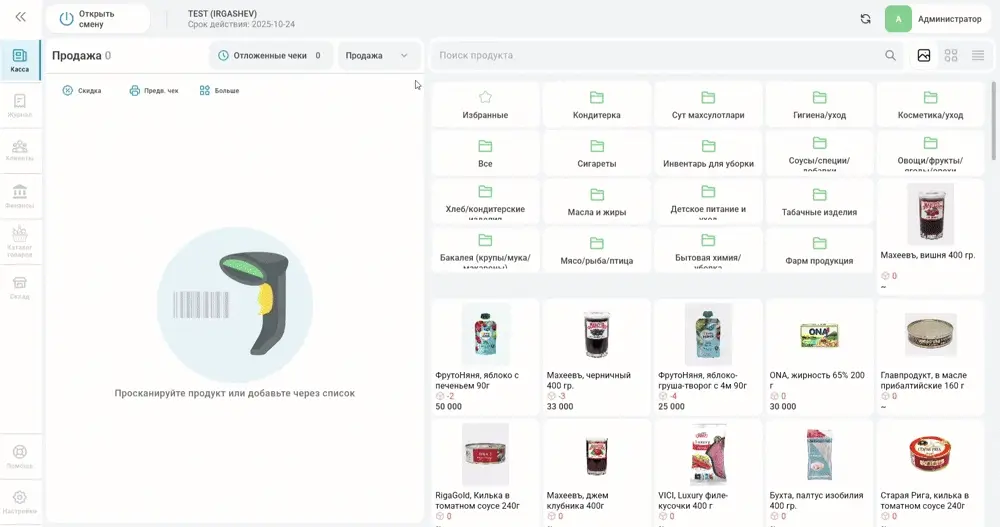
Task: Switch to list view mode
Action: [x=978, y=56]
